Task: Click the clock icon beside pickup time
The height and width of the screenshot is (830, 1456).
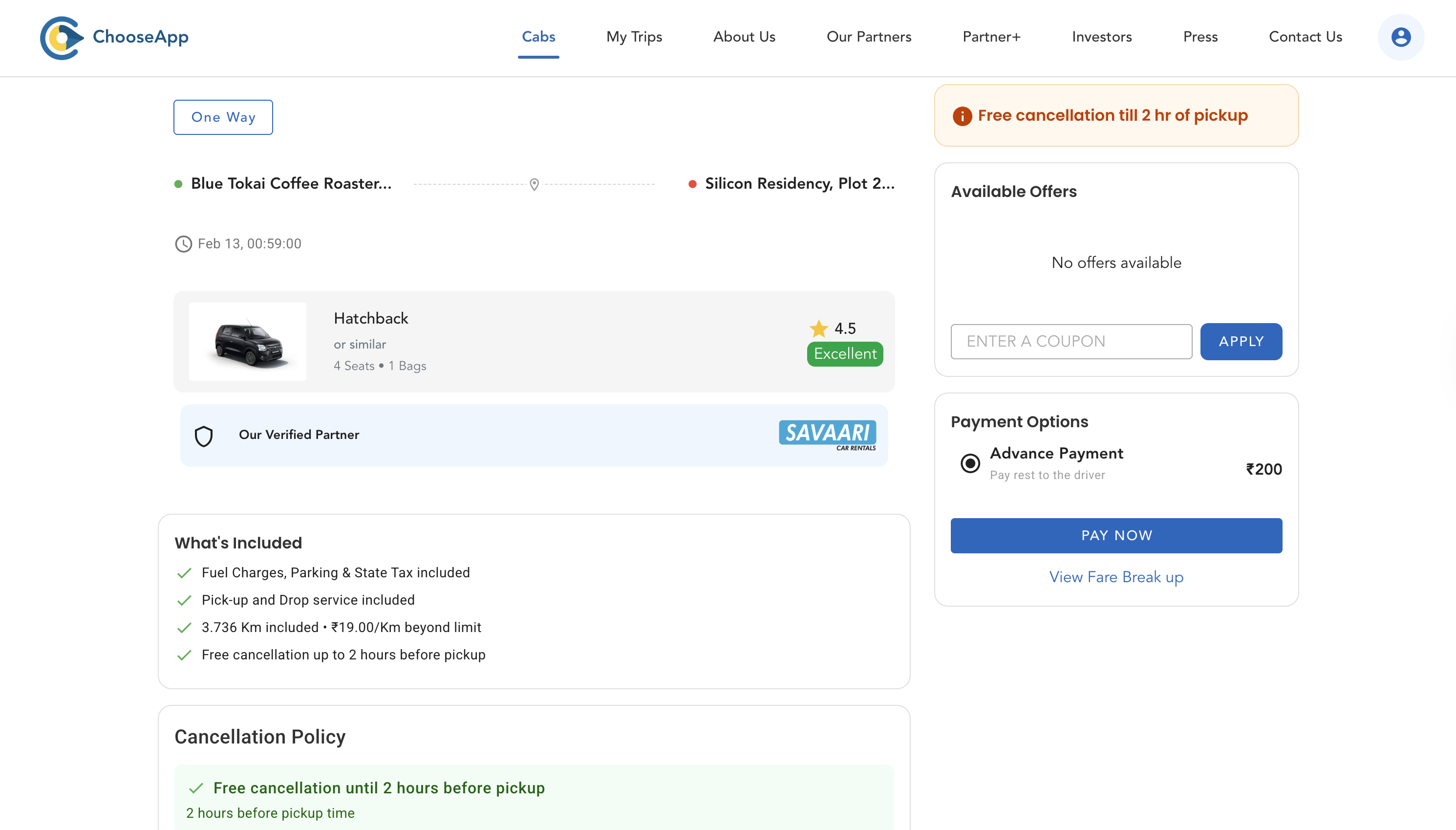Action: 182,244
